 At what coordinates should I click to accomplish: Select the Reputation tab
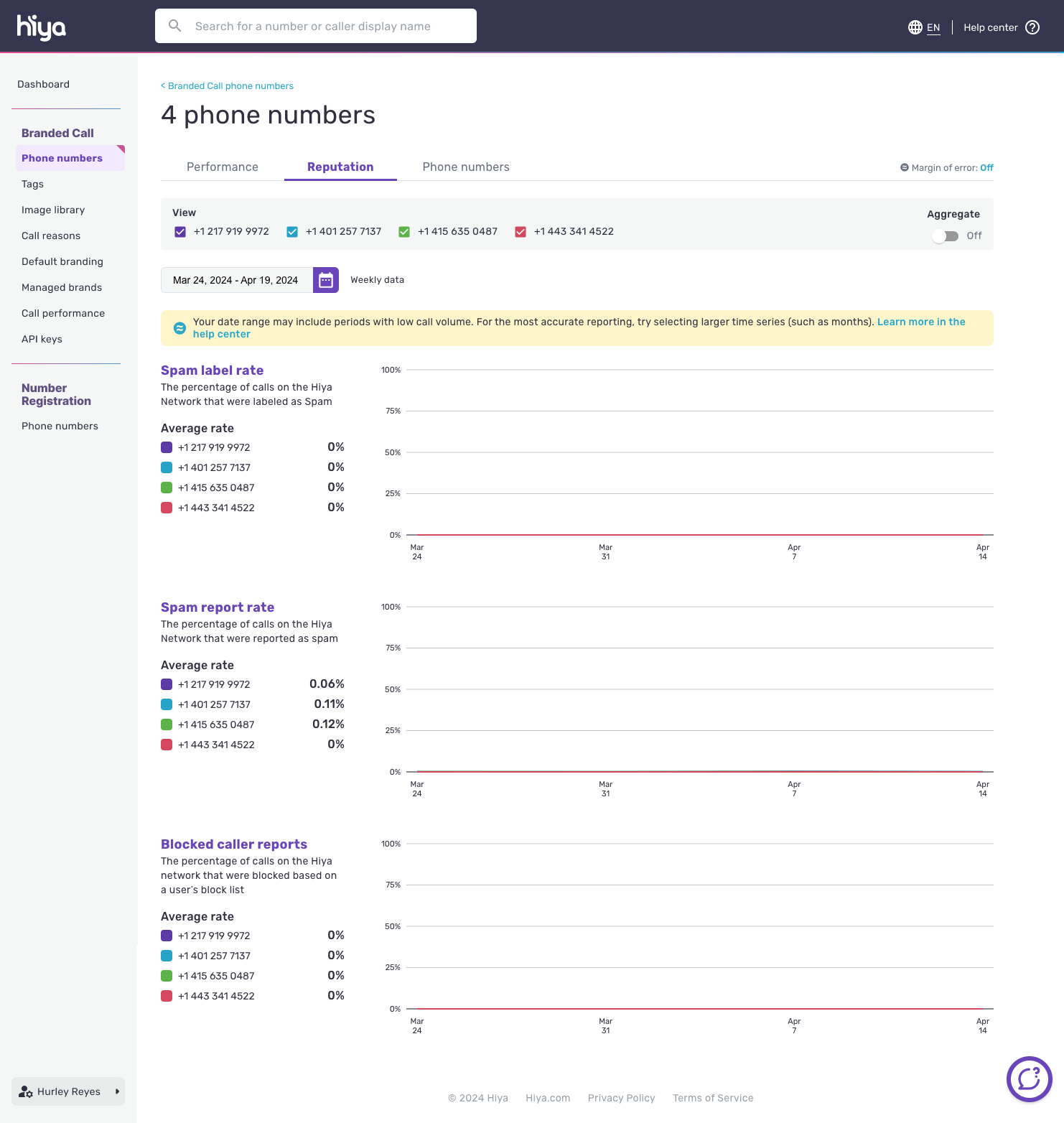(x=340, y=167)
